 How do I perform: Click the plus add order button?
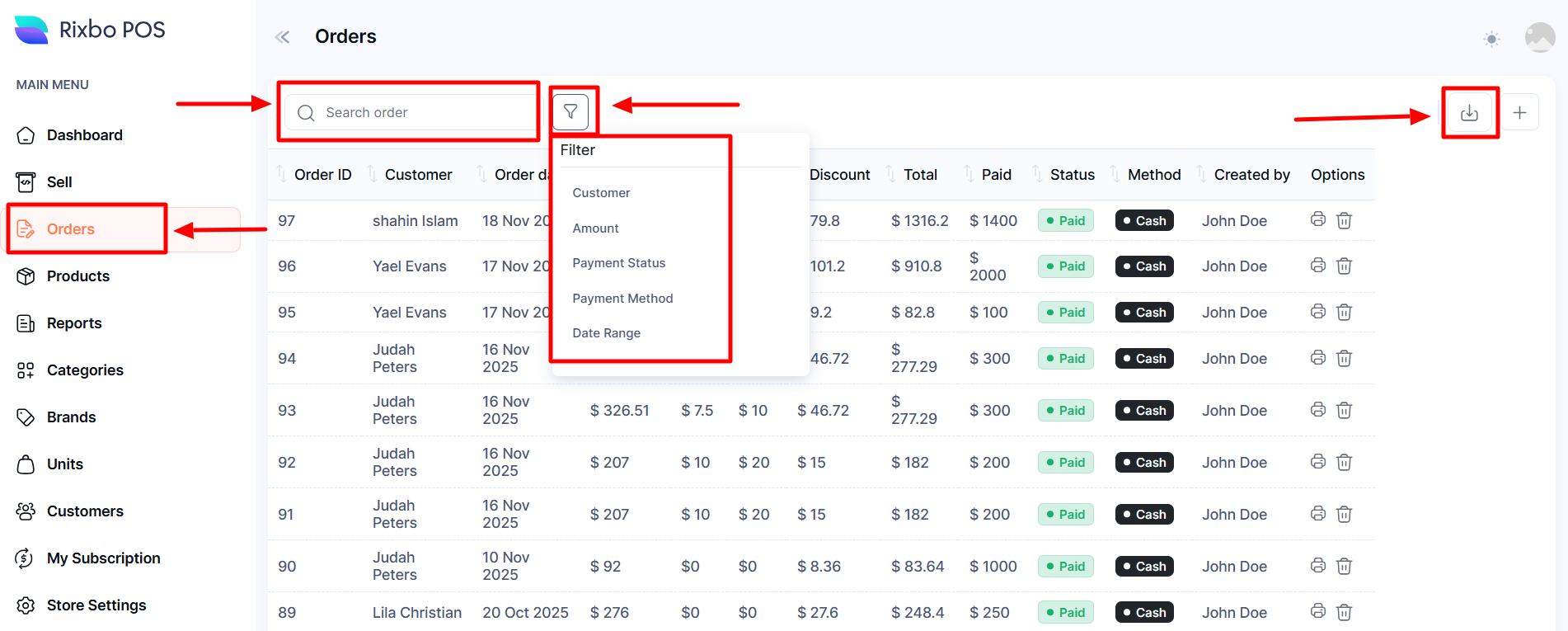[x=1519, y=113]
